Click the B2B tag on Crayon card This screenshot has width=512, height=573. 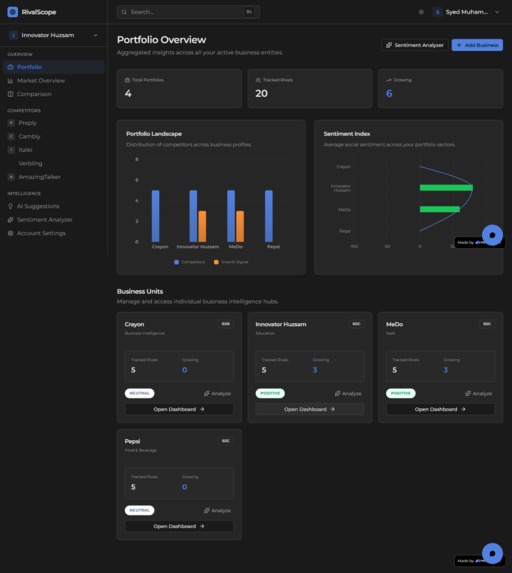225,324
